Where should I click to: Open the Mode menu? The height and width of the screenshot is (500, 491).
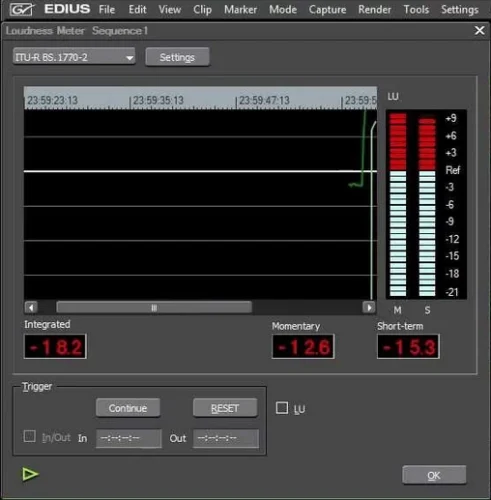[283, 10]
